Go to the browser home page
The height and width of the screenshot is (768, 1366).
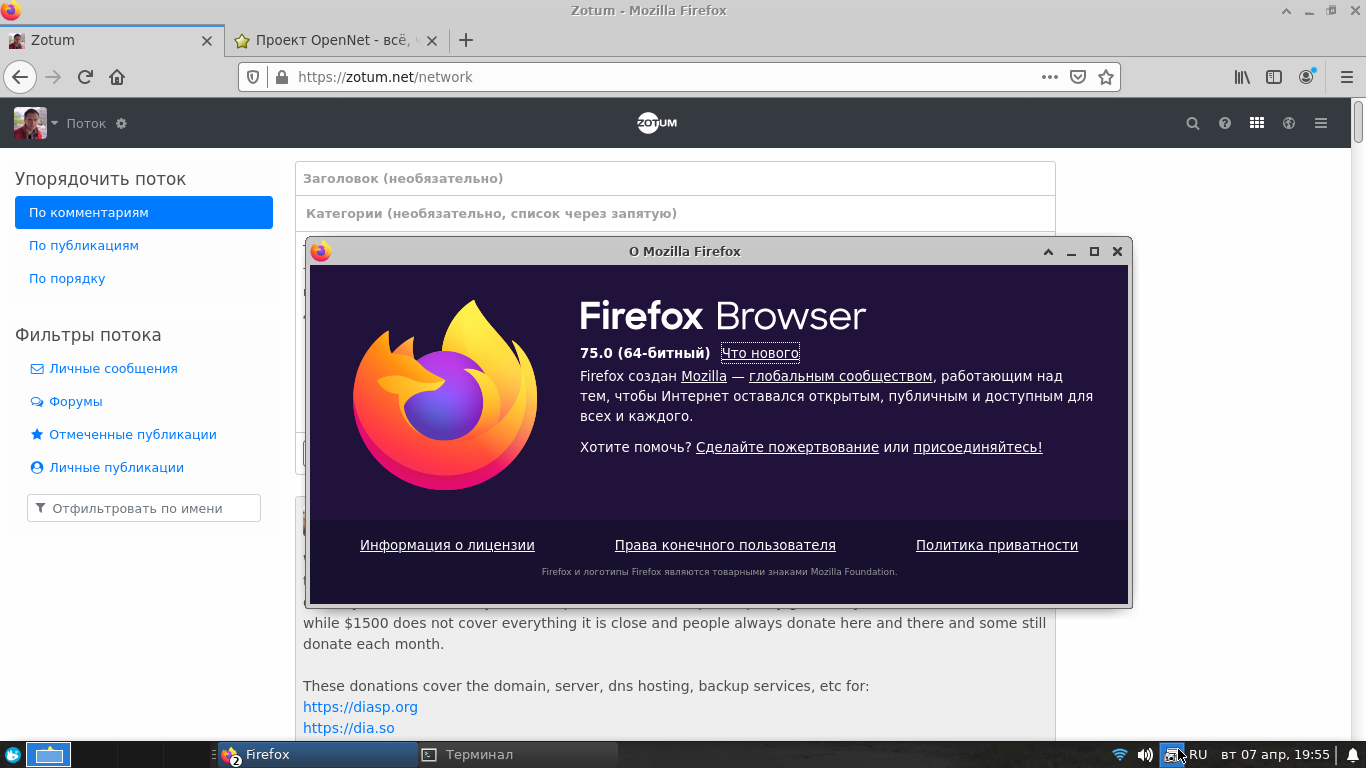[x=117, y=77]
